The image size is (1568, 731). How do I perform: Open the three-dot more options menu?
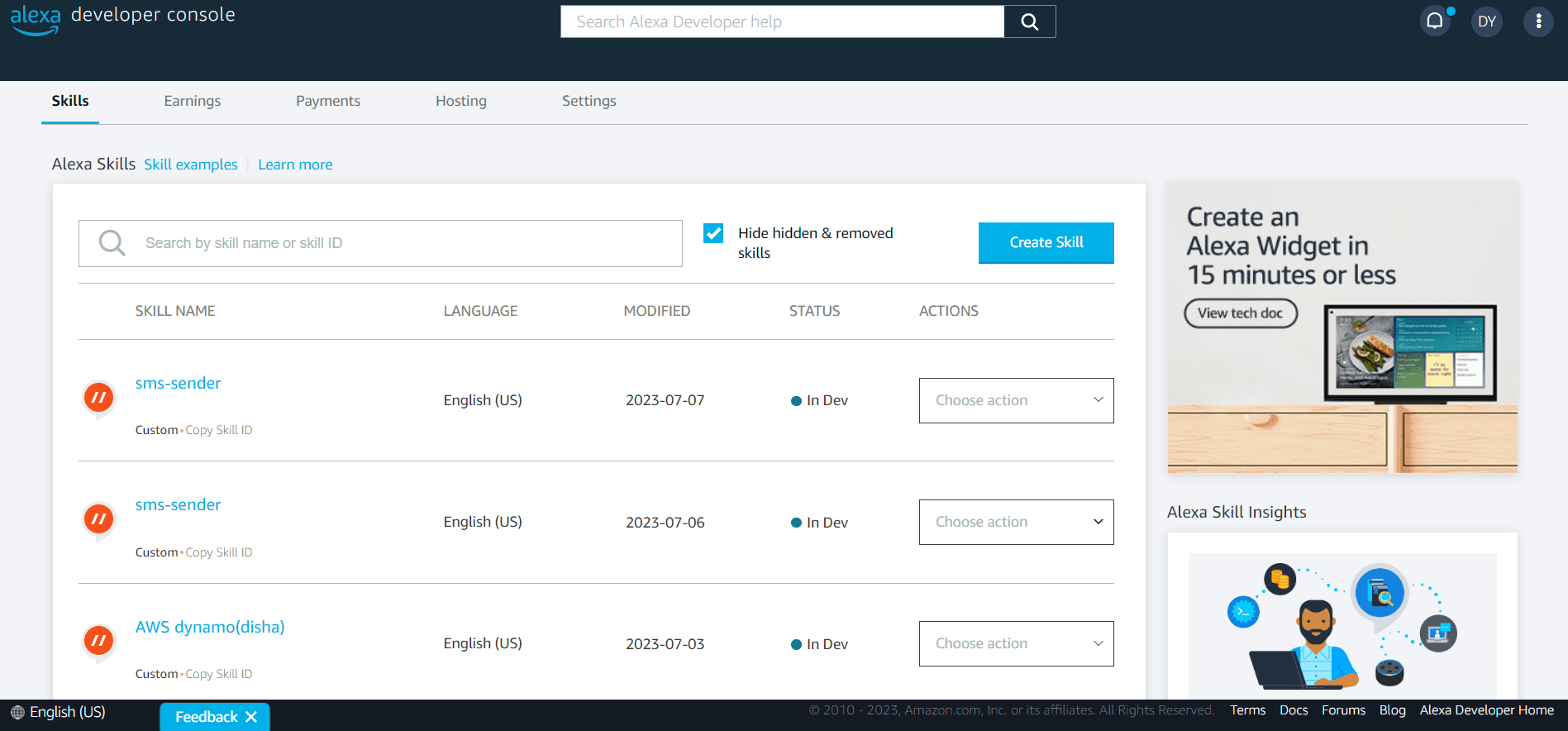pyautogui.click(x=1537, y=21)
